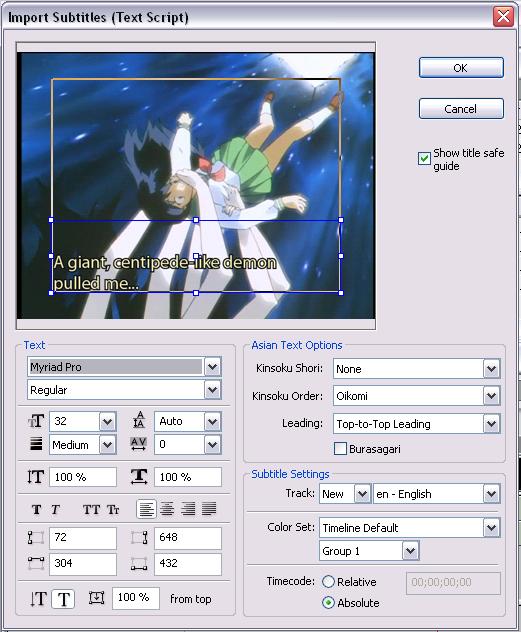Click the tracking AV icon
The width and height of the screenshot is (521, 632).
[138, 444]
